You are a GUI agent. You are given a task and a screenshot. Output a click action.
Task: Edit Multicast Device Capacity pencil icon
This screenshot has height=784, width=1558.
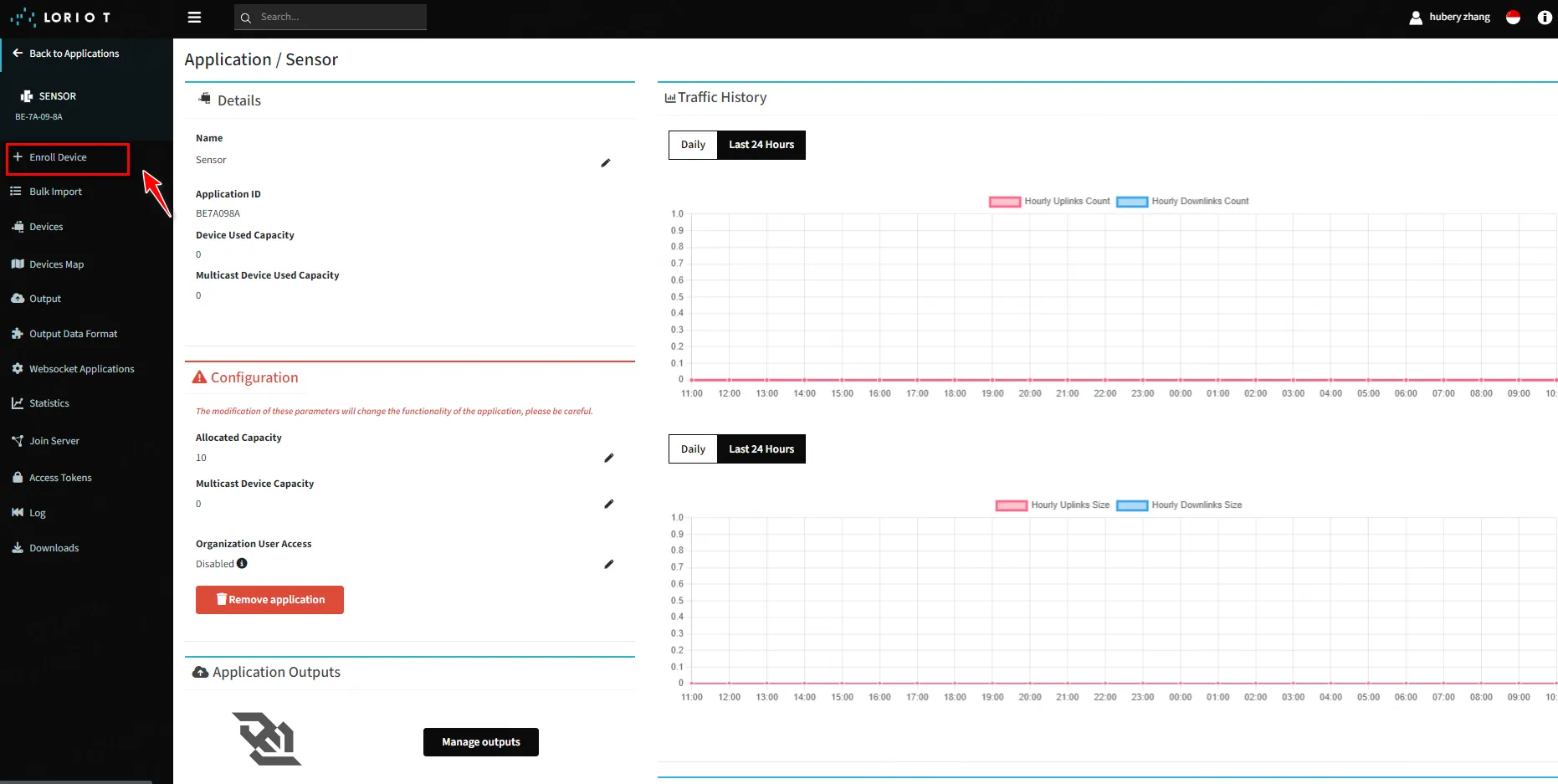coord(609,504)
